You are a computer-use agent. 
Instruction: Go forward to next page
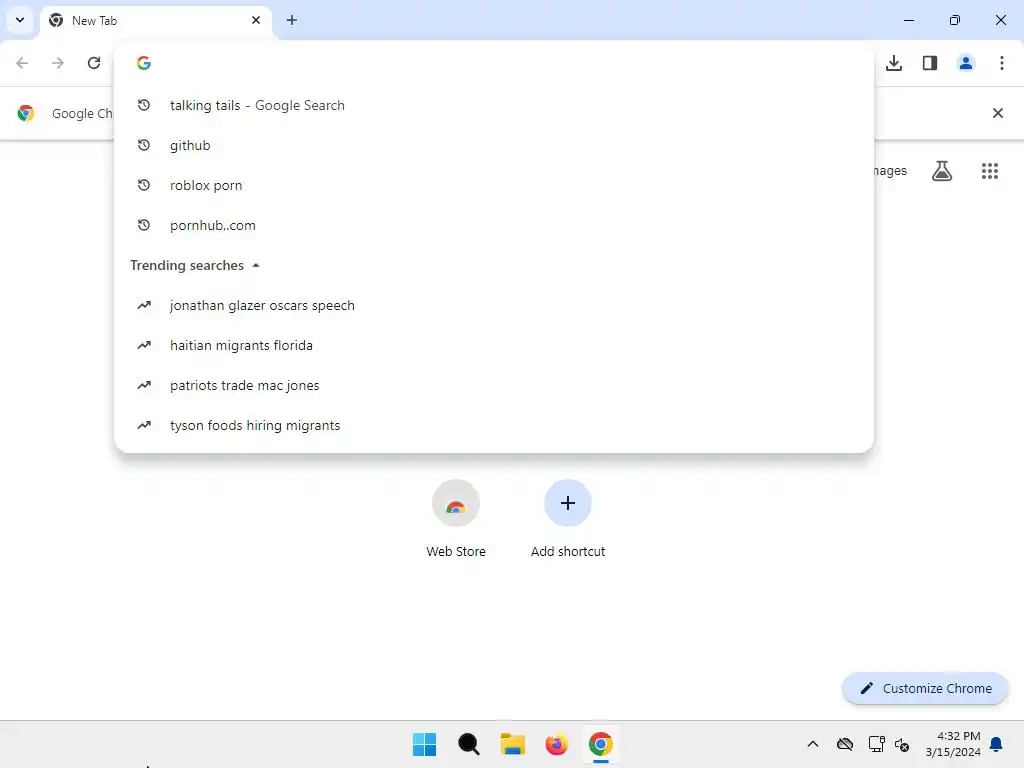58,63
